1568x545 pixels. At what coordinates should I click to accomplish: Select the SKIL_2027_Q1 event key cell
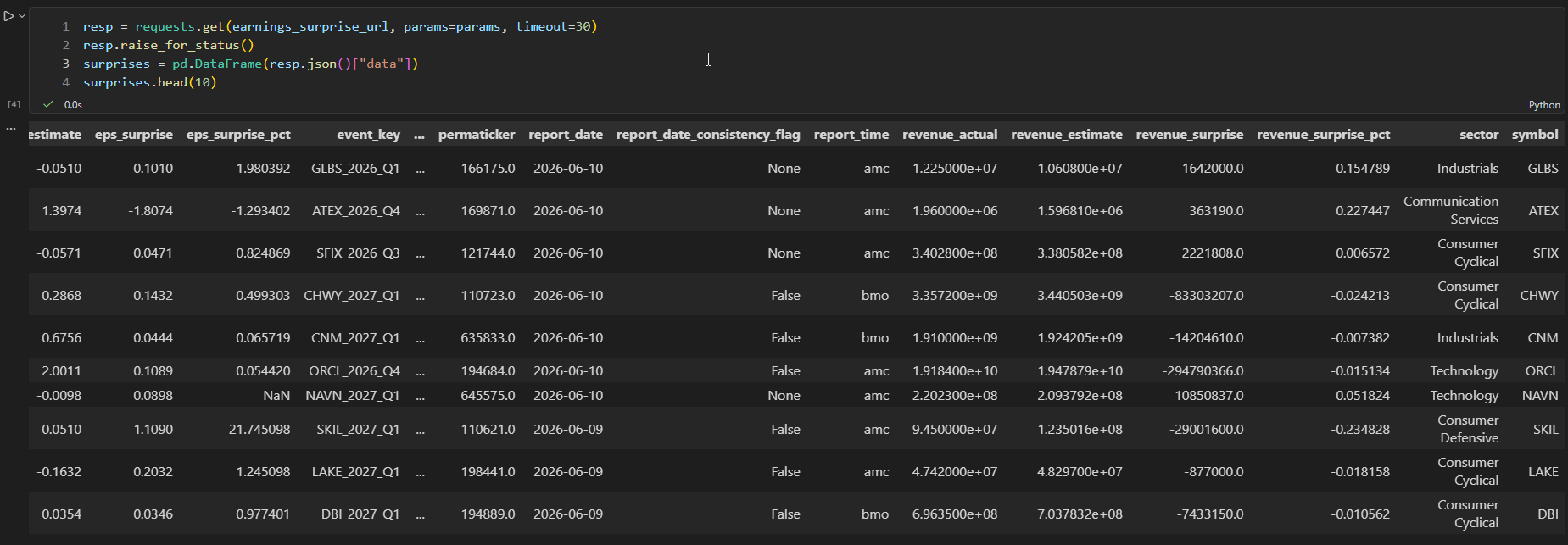[358, 430]
